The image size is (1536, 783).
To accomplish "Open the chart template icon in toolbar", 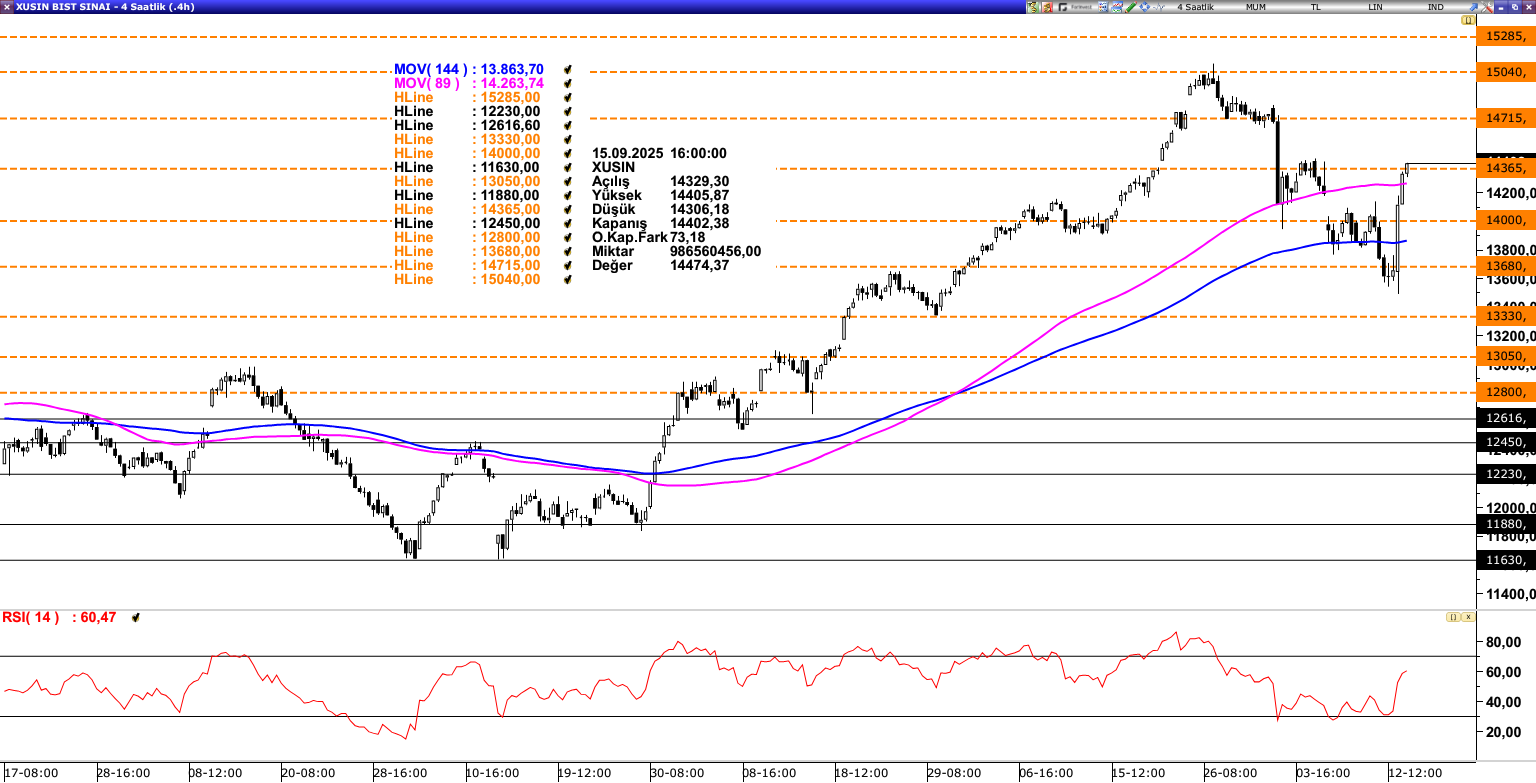I will [1117, 7].
